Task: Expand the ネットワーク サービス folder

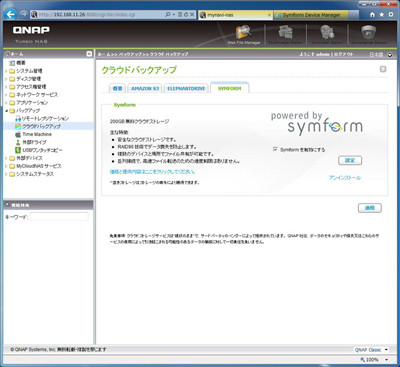Action: [x=6, y=95]
